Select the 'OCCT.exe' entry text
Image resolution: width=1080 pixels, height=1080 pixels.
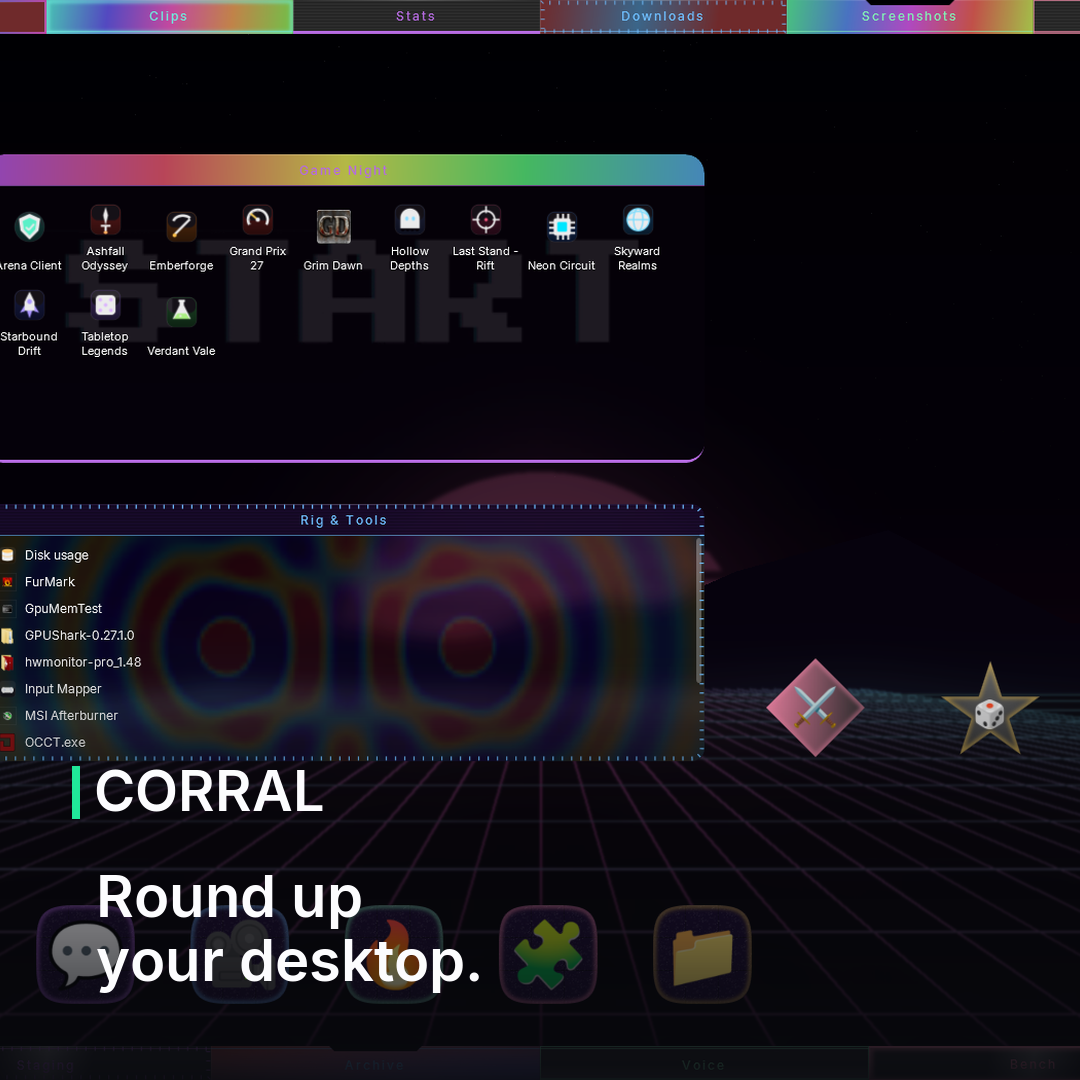(55, 742)
